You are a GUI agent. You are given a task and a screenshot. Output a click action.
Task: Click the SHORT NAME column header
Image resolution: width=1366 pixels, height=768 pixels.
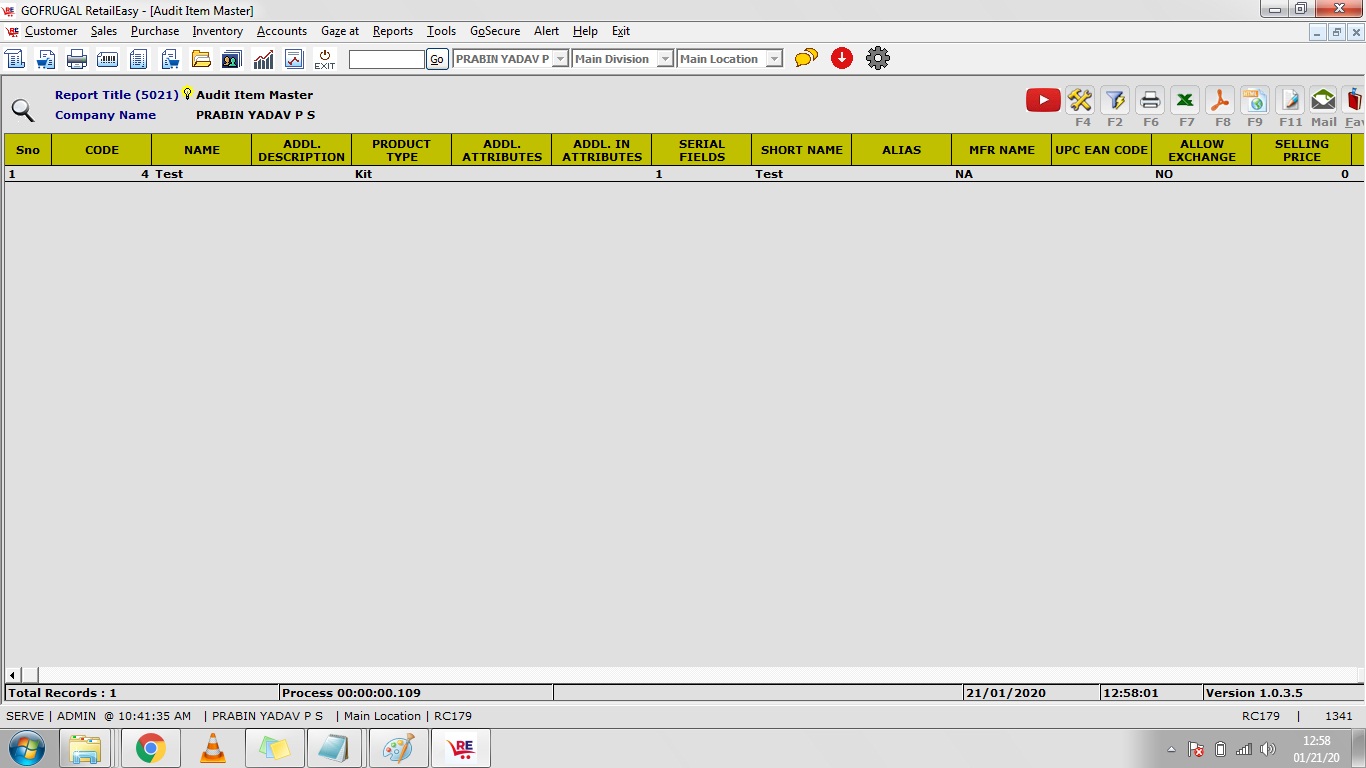pyautogui.click(x=802, y=150)
